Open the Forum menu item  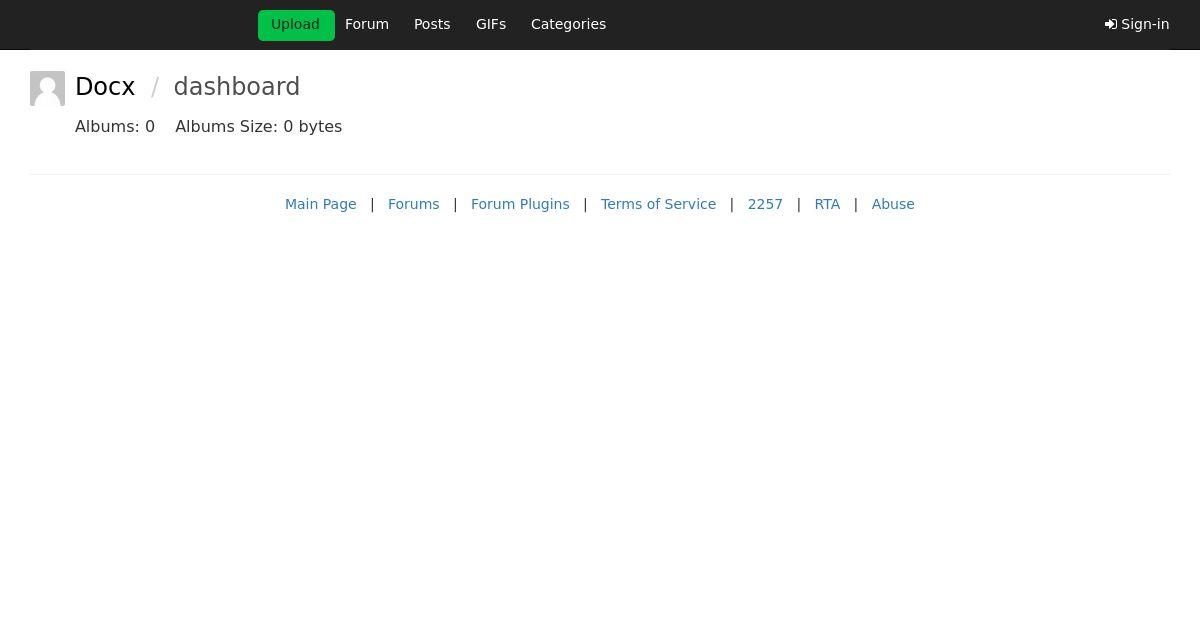pos(367,24)
